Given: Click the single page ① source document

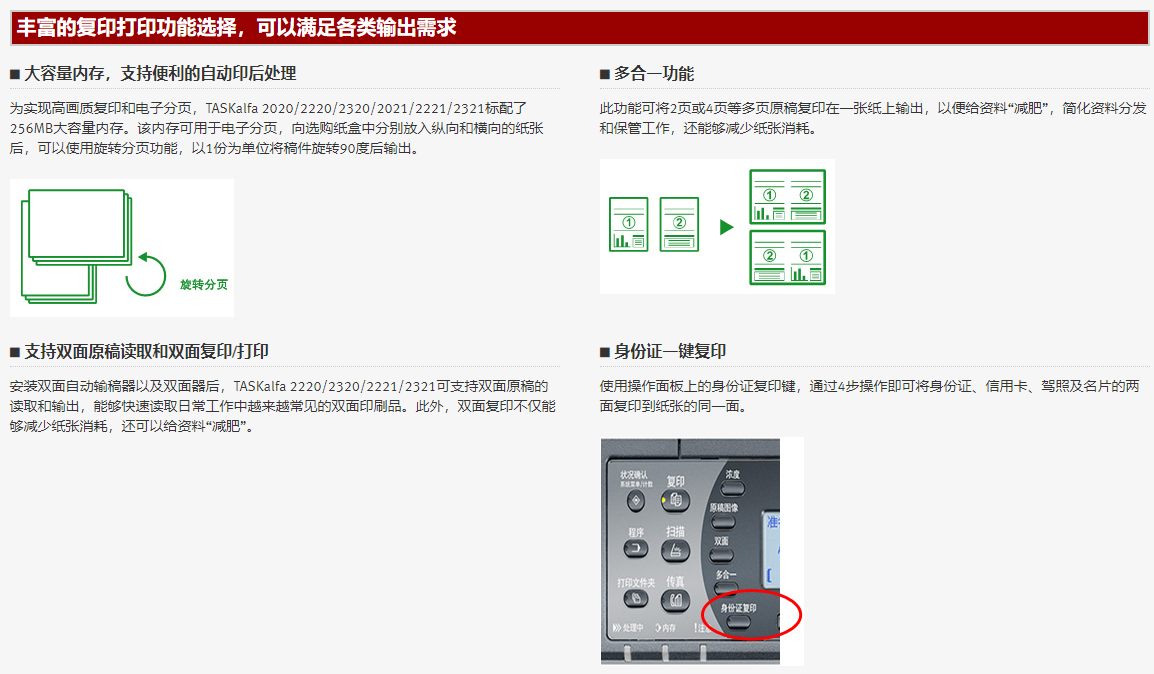Looking at the screenshot, I should point(629,224).
